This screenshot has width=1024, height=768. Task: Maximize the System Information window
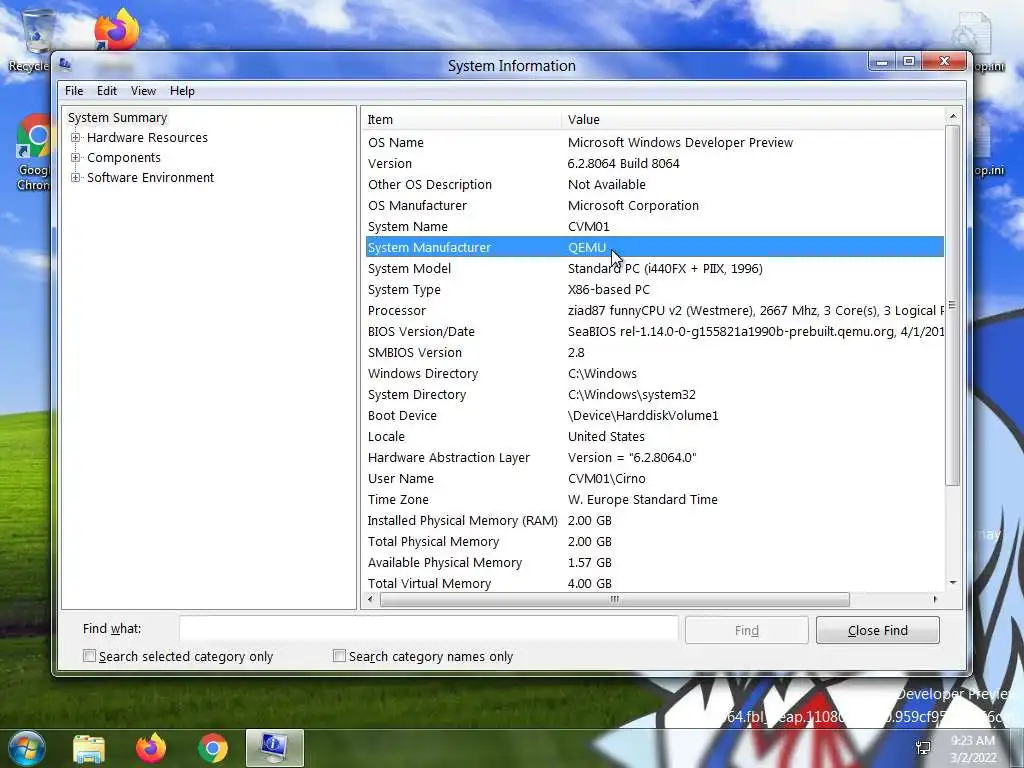pyautogui.click(x=908, y=61)
